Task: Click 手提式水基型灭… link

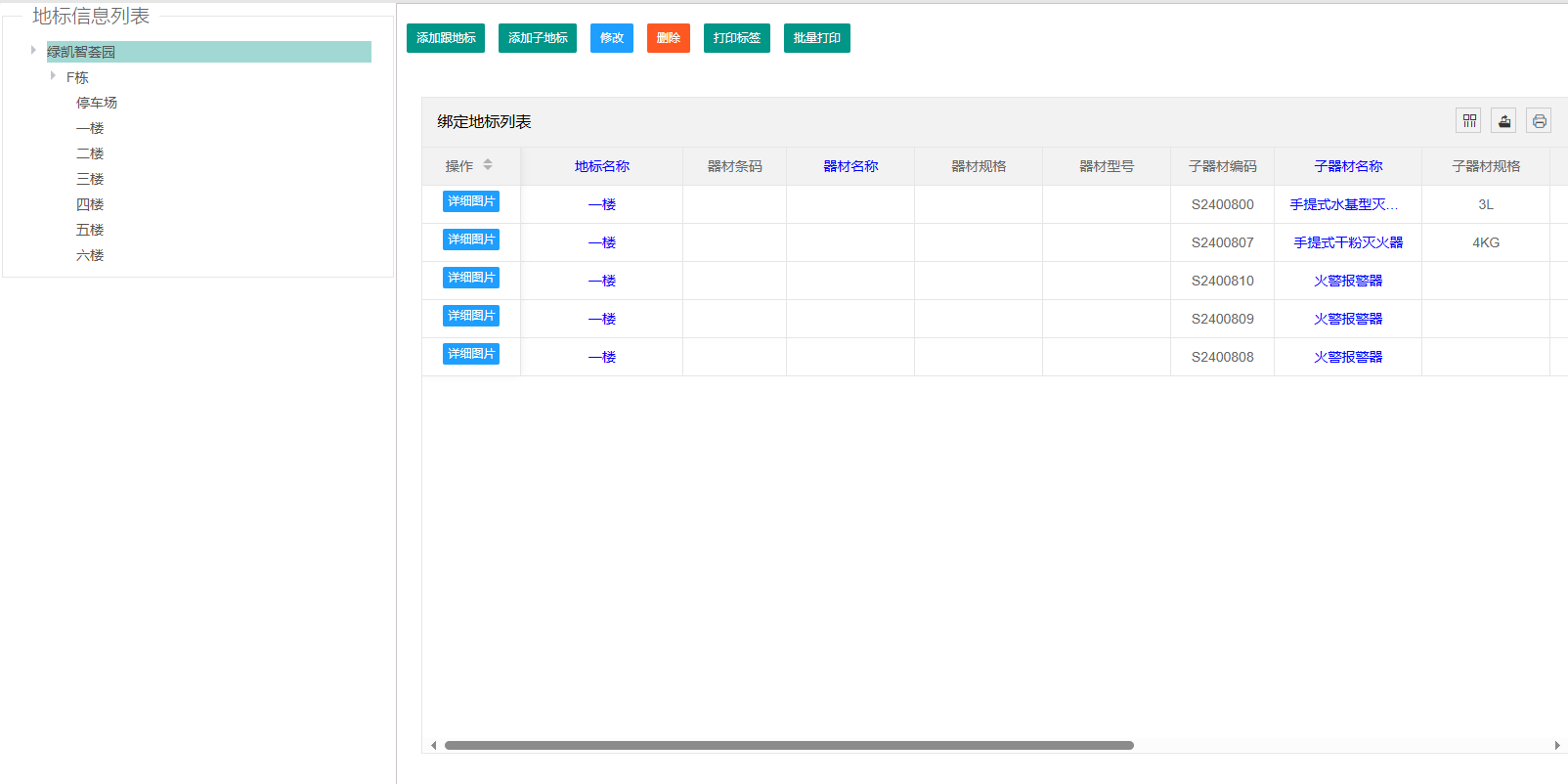Action: pyautogui.click(x=1344, y=204)
